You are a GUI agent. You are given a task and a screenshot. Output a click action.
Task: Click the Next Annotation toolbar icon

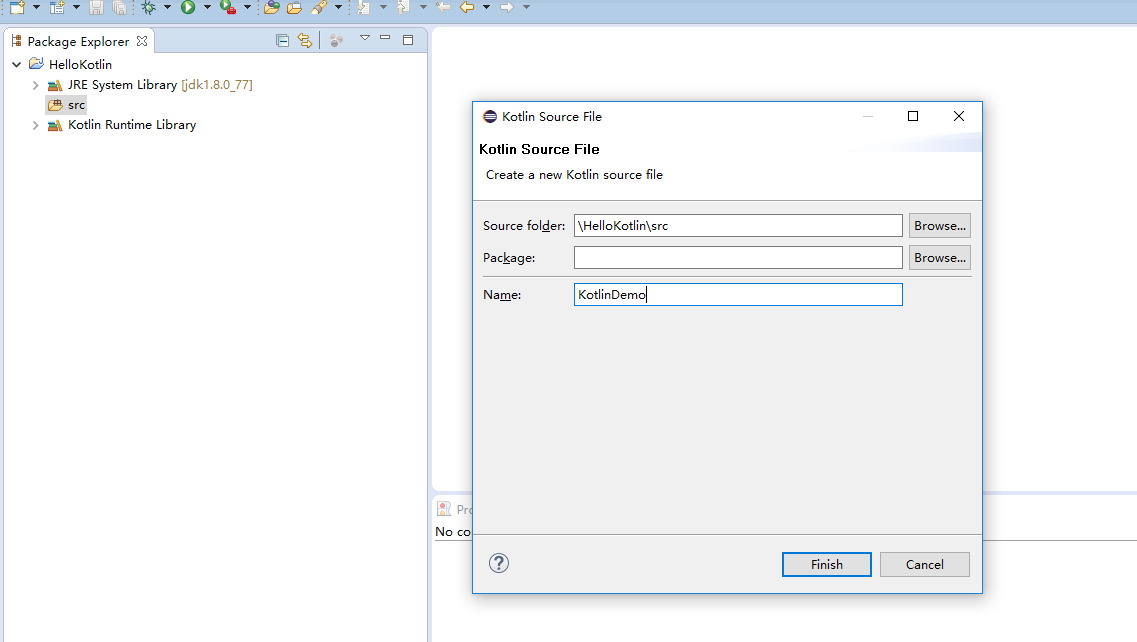click(x=364, y=7)
